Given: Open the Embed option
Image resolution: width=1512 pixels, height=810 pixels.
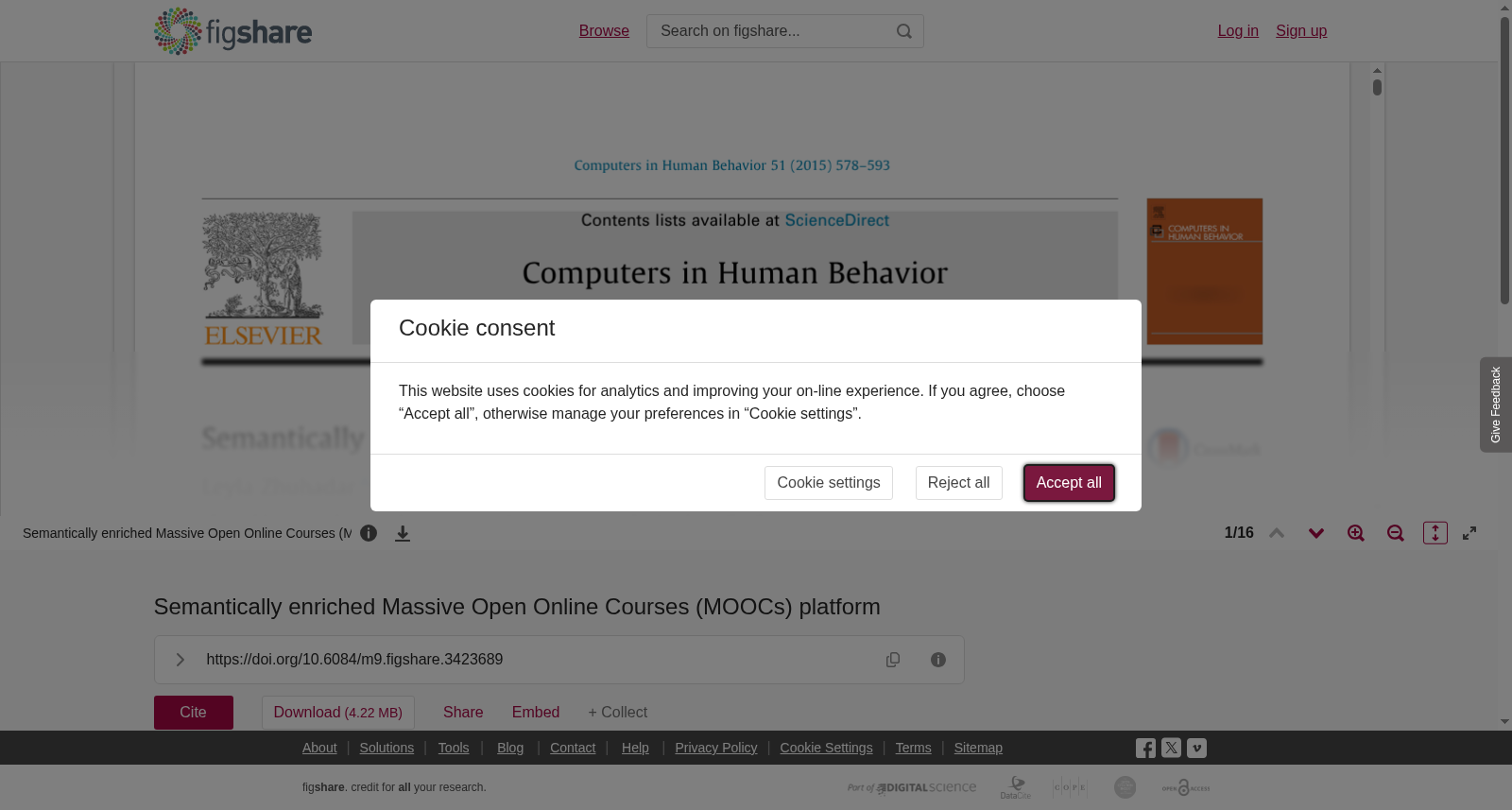Looking at the screenshot, I should 536,713.
